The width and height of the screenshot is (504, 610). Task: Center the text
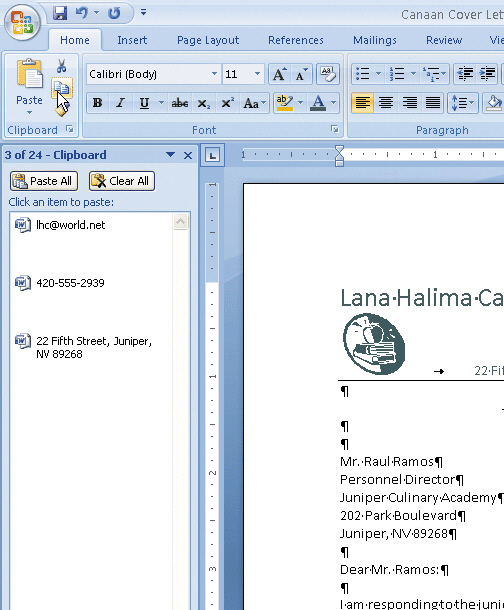coord(386,103)
